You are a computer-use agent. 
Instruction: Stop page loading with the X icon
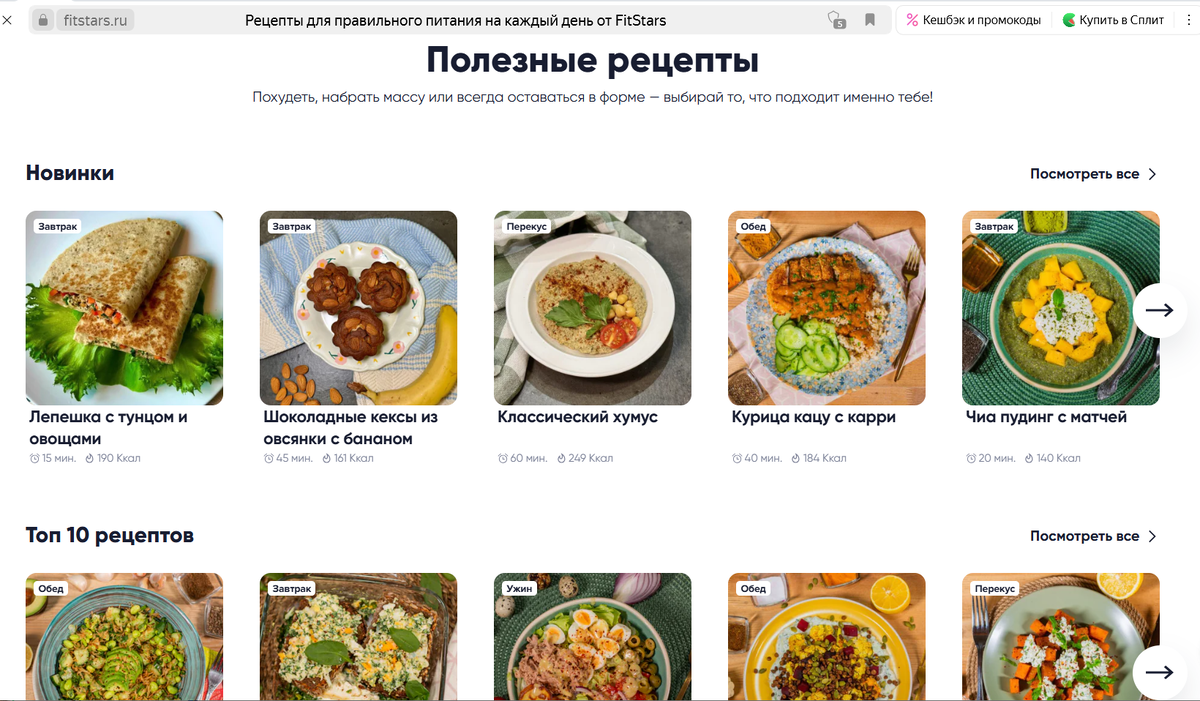tap(8, 20)
